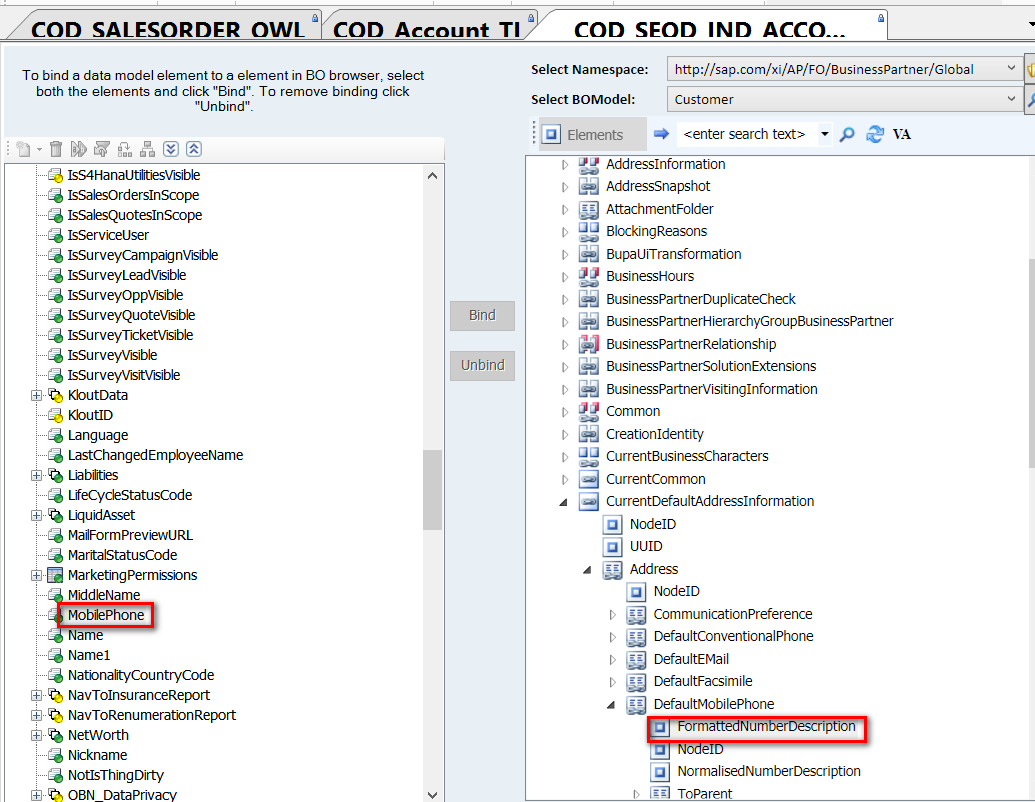The image size is (1035, 802).
Task: Click the data model scrollbar down arrow
Action: point(432,795)
